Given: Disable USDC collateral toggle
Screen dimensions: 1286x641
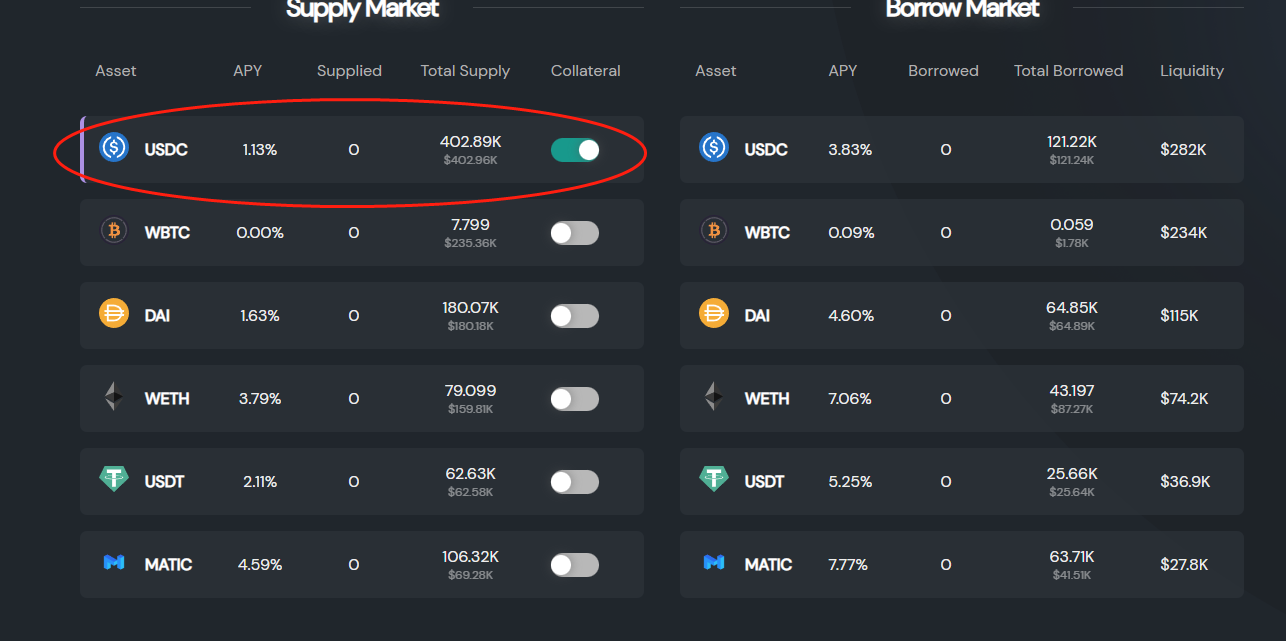Looking at the screenshot, I should point(575,150).
